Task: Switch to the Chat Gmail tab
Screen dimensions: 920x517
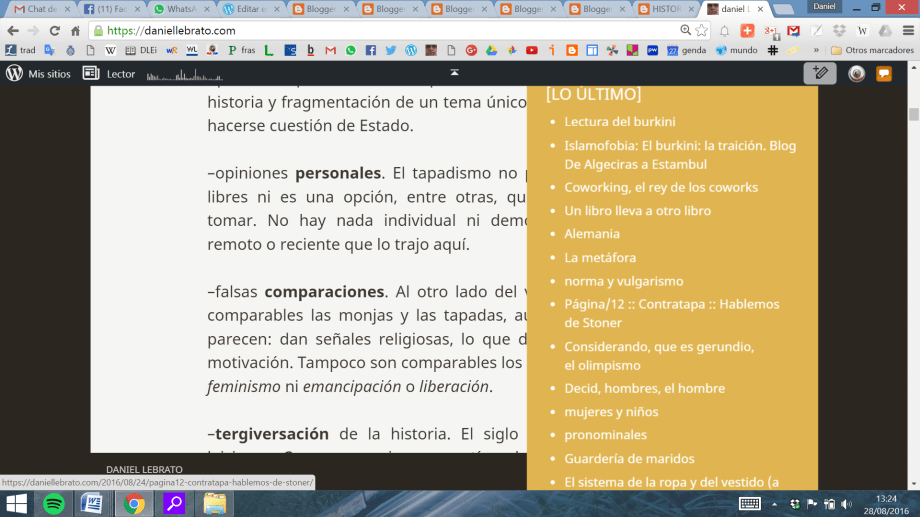Action: (x=41, y=9)
